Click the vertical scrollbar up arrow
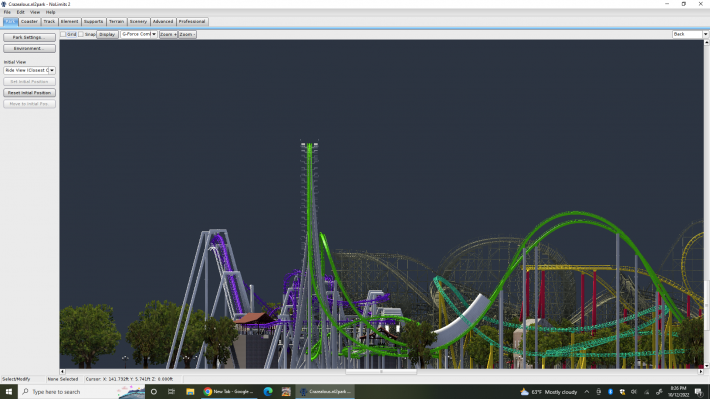Viewport: 710px width, 399px height. coord(706,42)
